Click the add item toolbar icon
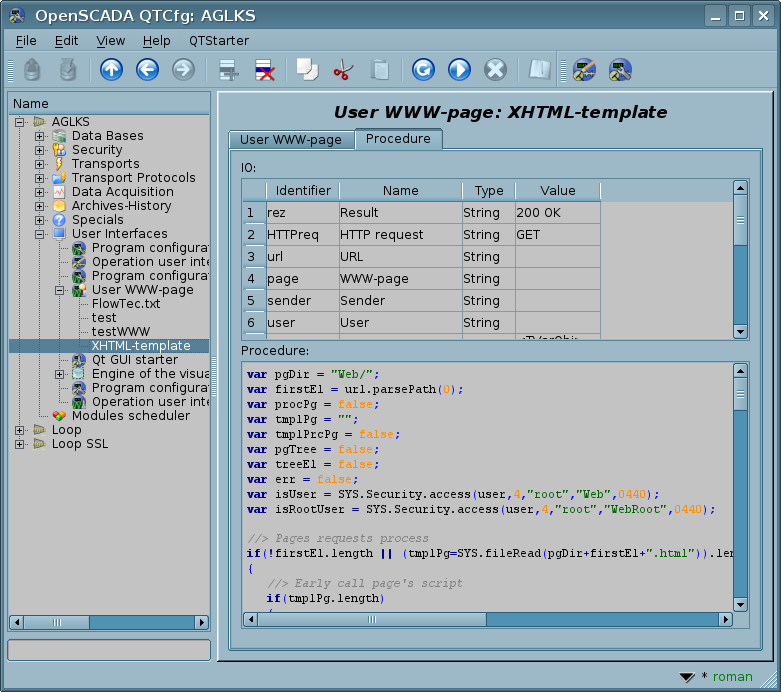 pos(229,70)
